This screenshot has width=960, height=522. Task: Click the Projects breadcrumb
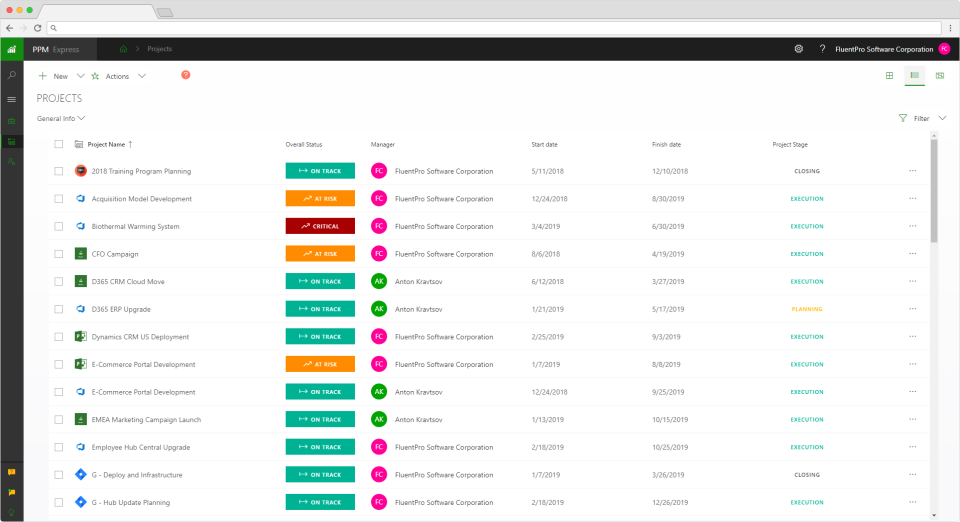coord(159,49)
